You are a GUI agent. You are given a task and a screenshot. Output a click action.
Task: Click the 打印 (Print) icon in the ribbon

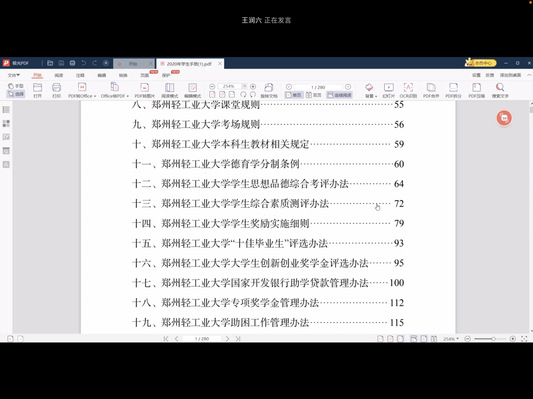(x=56, y=88)
